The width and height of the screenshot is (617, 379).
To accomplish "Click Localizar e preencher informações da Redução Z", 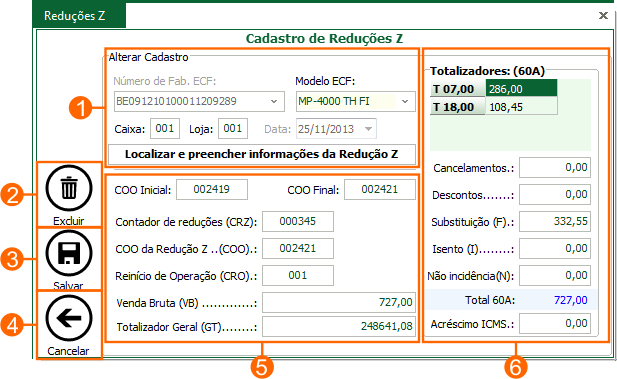I will 262,154.
